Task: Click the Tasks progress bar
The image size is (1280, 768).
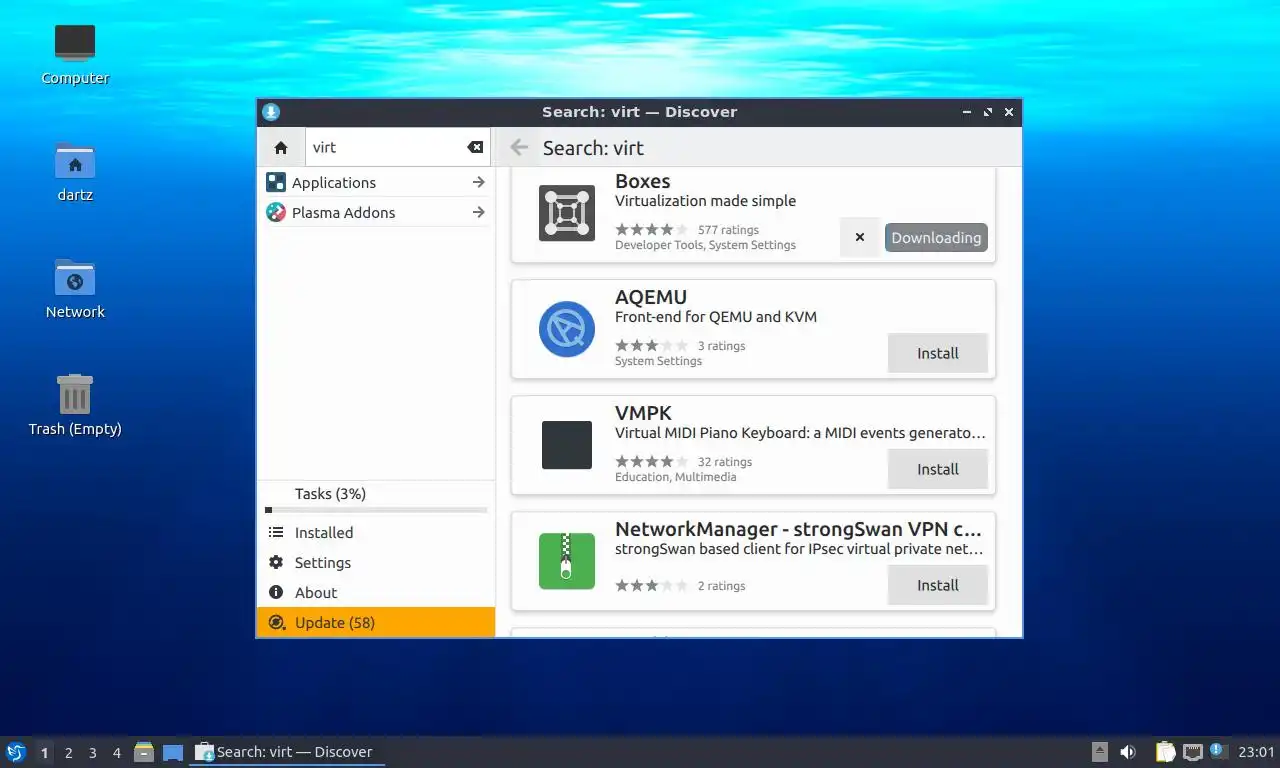Action: pyautogui.click(x=376, y=510)
